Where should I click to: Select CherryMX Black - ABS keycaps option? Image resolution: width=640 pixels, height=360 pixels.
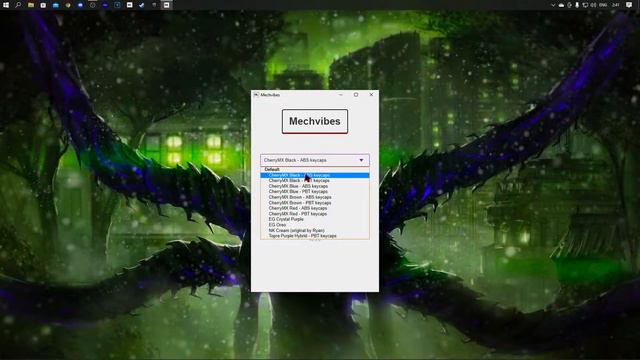[x=315, y=175]
